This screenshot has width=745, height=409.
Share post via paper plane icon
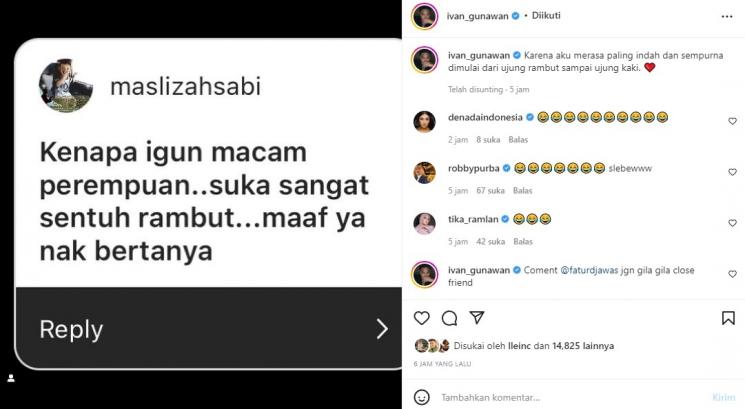coord(477,317)
